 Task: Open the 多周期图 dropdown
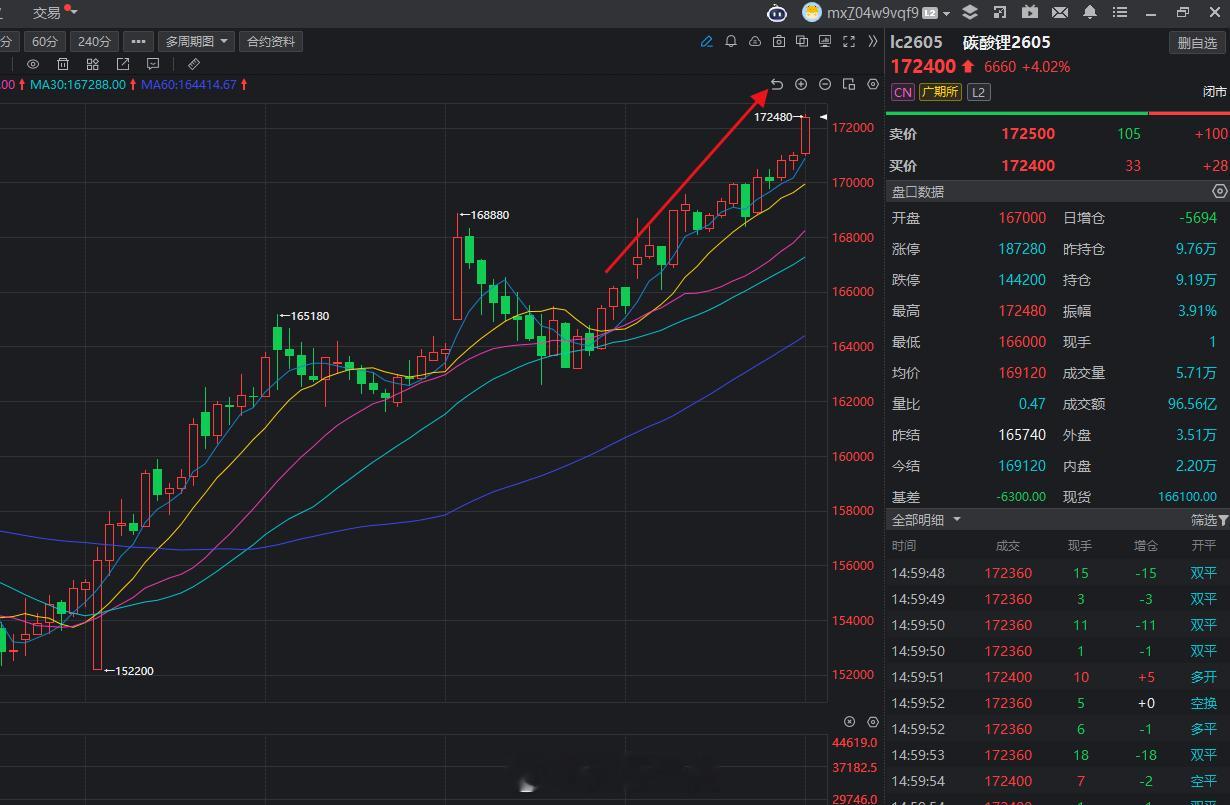pyautogui.click(x=196, y=41)
